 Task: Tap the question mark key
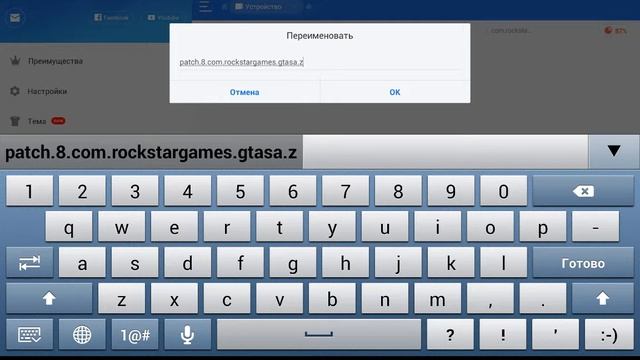450,335
